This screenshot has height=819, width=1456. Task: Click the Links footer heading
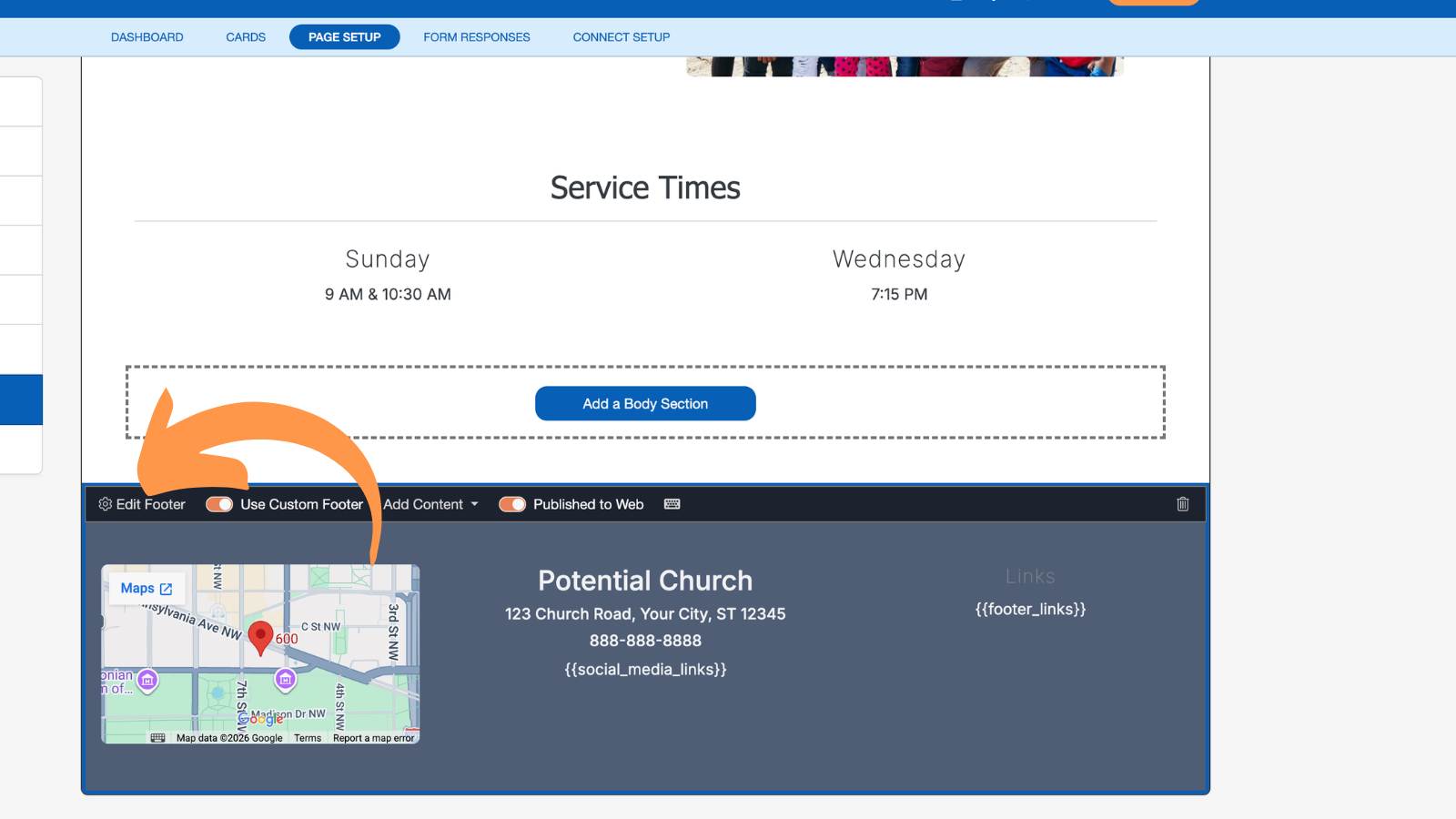click(1030, 576)
